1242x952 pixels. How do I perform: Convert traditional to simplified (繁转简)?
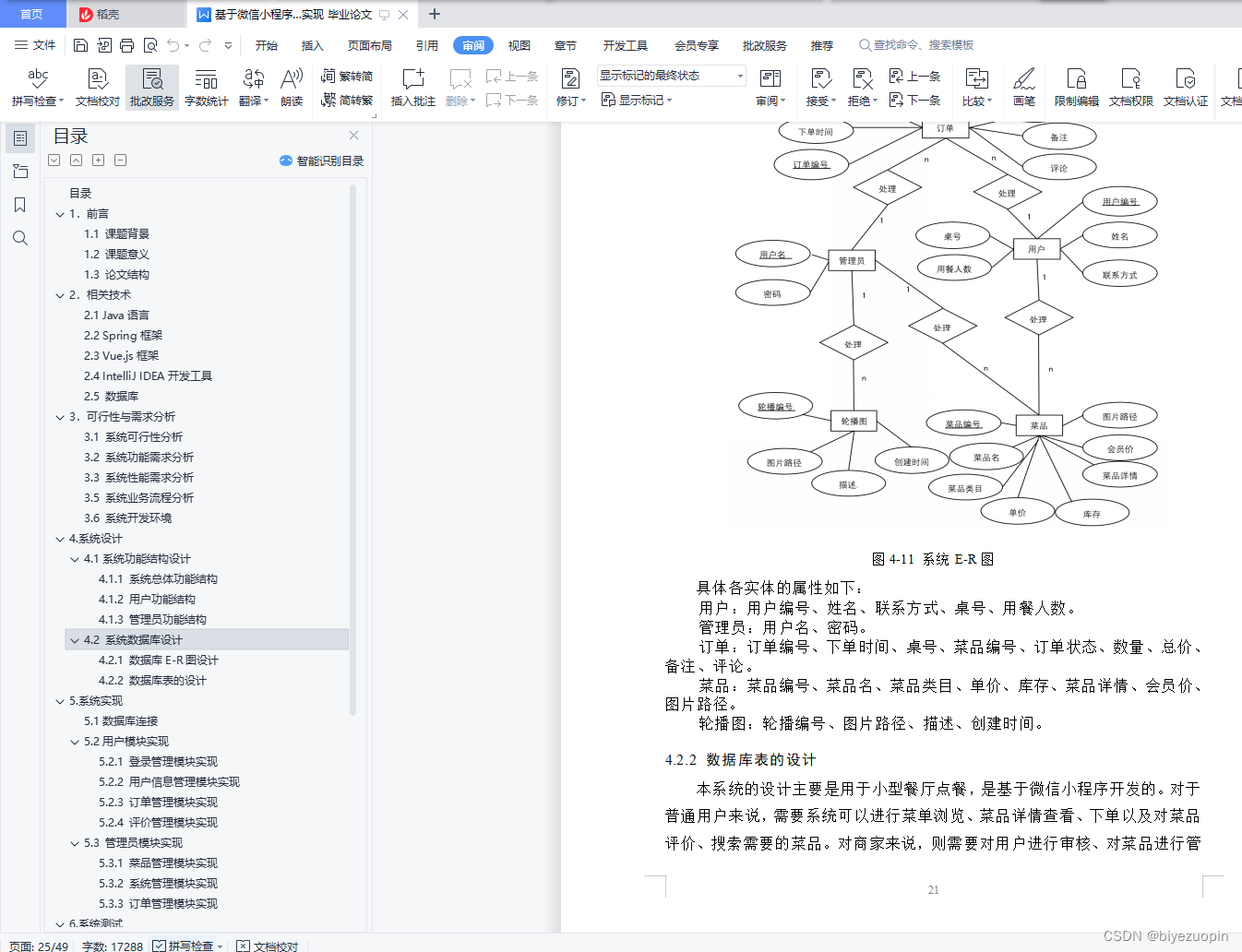[x=347, y=76]
